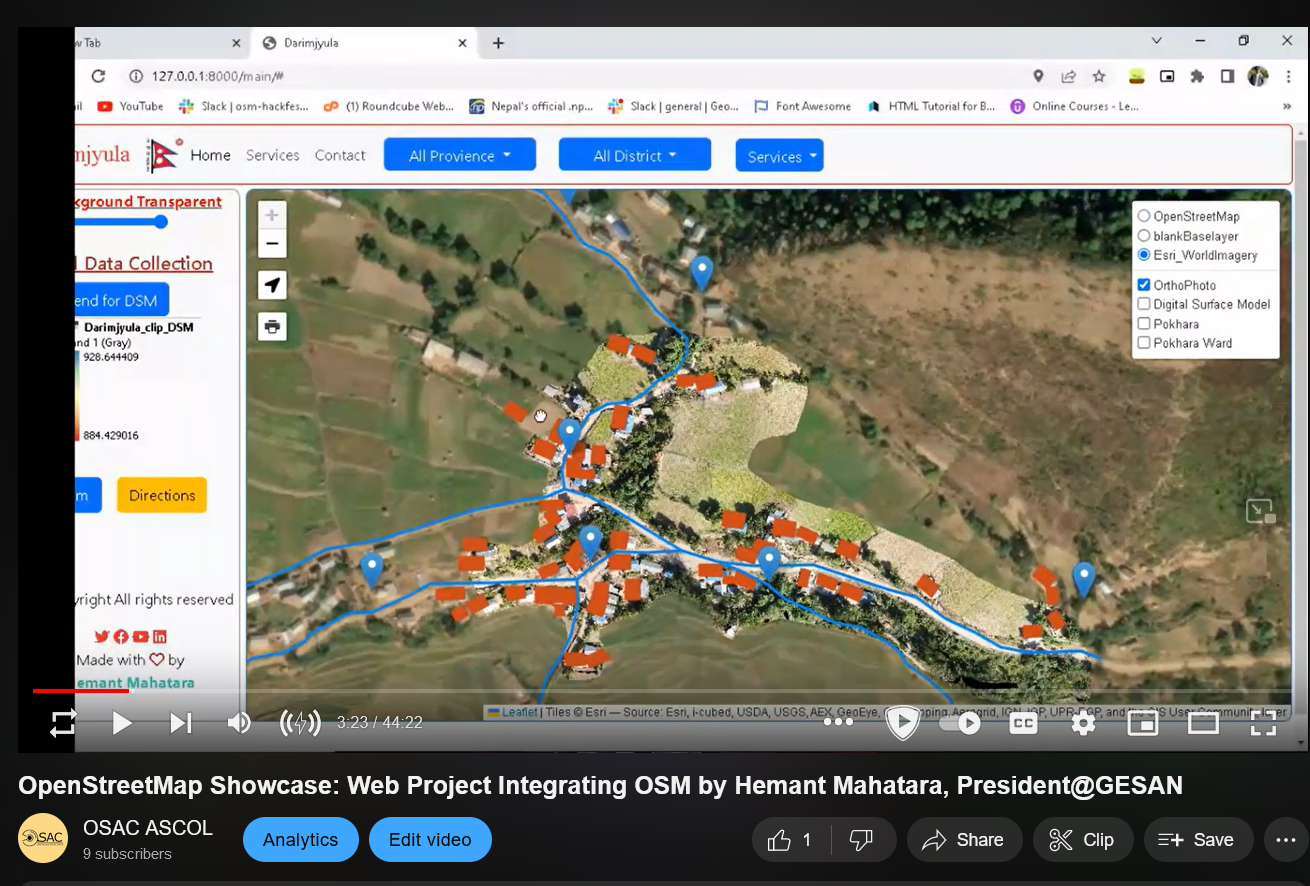Viewport: 1310px width, 886px height.
Task: Select the OpenStreetMap base layer radio
Action: [x=1144, y=216]
